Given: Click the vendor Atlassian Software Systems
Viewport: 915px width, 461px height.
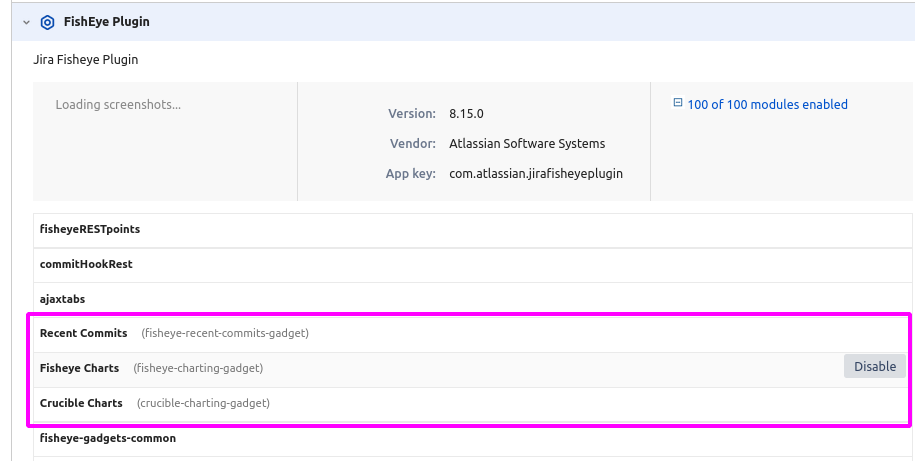Looking at the screenshot, I should point(527,144).
